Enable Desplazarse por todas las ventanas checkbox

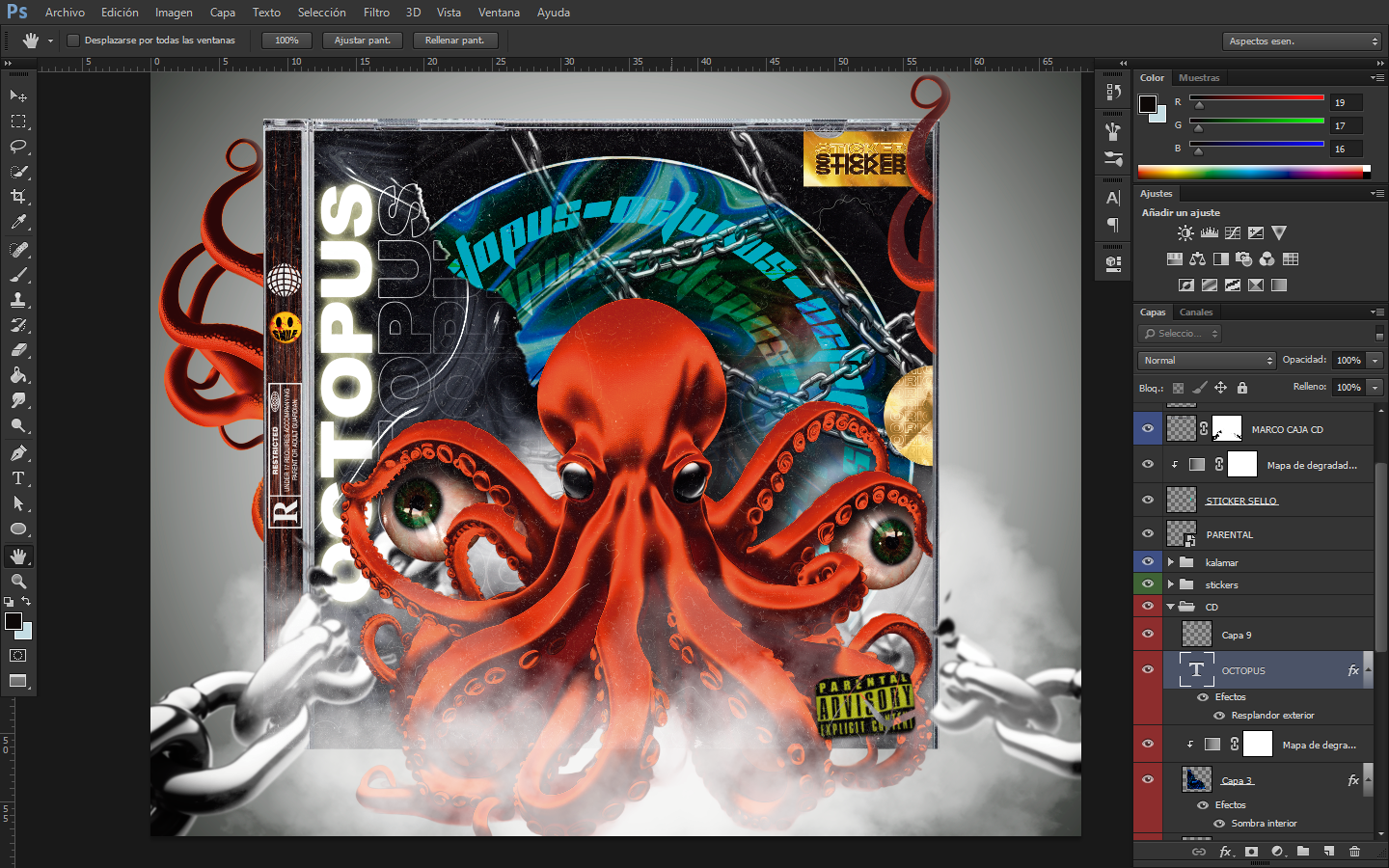coord(73,41)
